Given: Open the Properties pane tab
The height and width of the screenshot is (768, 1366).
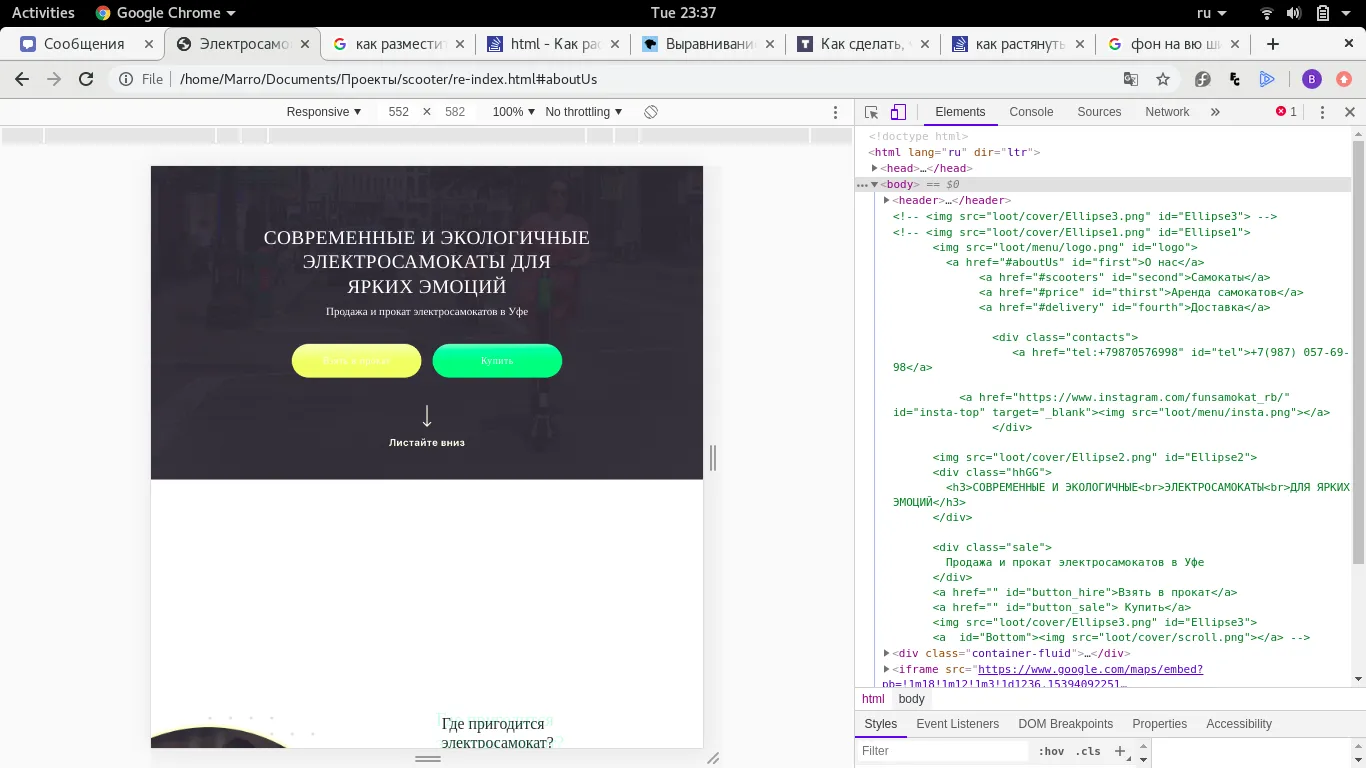Looking at the screenshot, I should coord(1159,724).
